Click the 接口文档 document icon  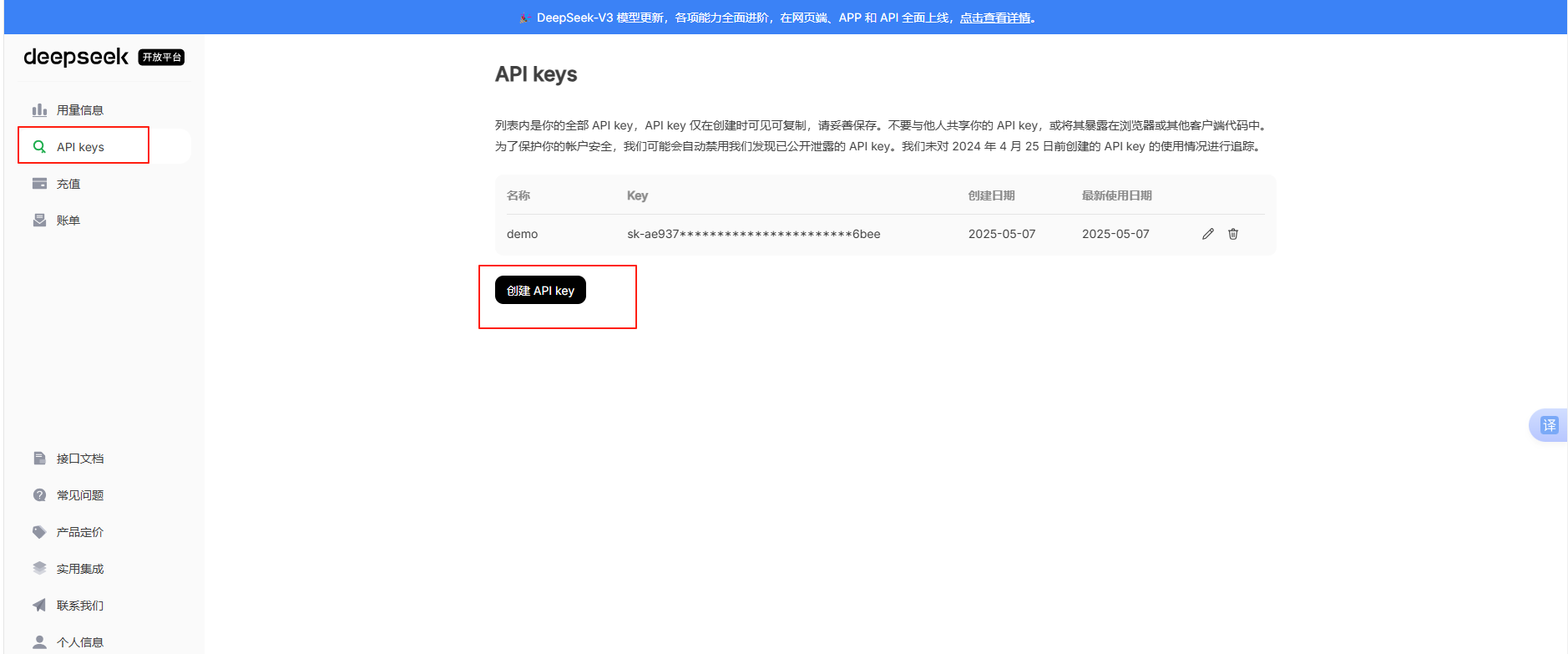coord(39,459)
